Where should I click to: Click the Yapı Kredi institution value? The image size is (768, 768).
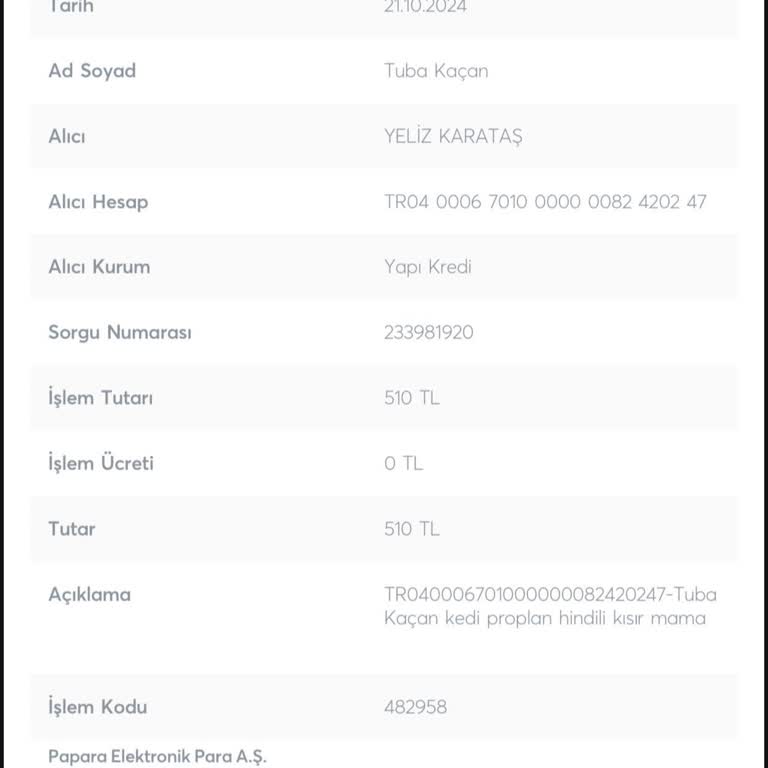point(428,267)
